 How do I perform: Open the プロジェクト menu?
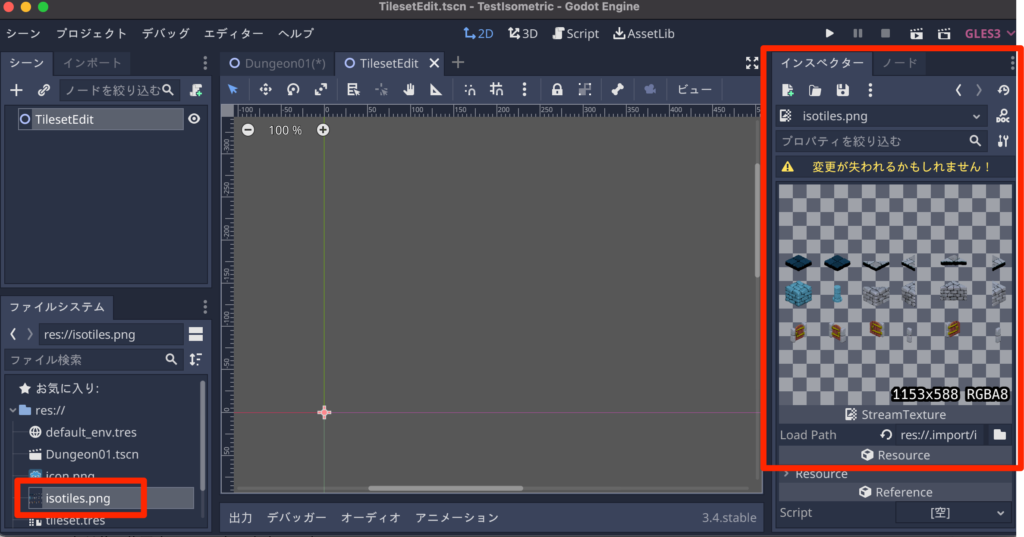[x=91, y=33]
